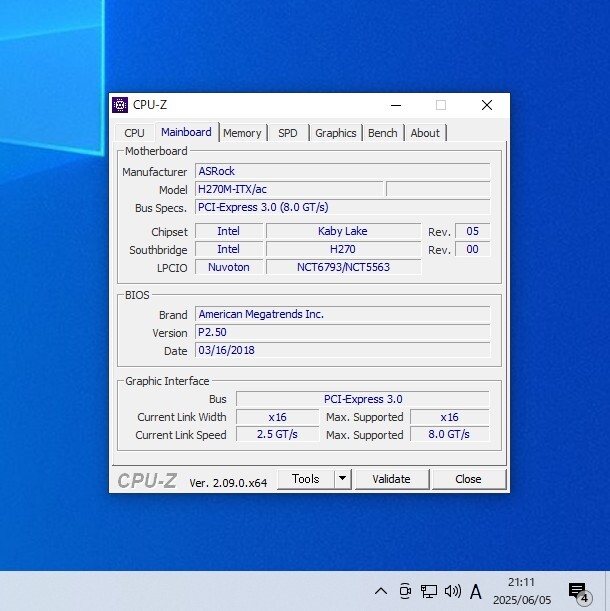Click LPCIO value NCT6793/NCT5563
The image size is (610, 611).
pyautogui.click(x=343, y=267)
